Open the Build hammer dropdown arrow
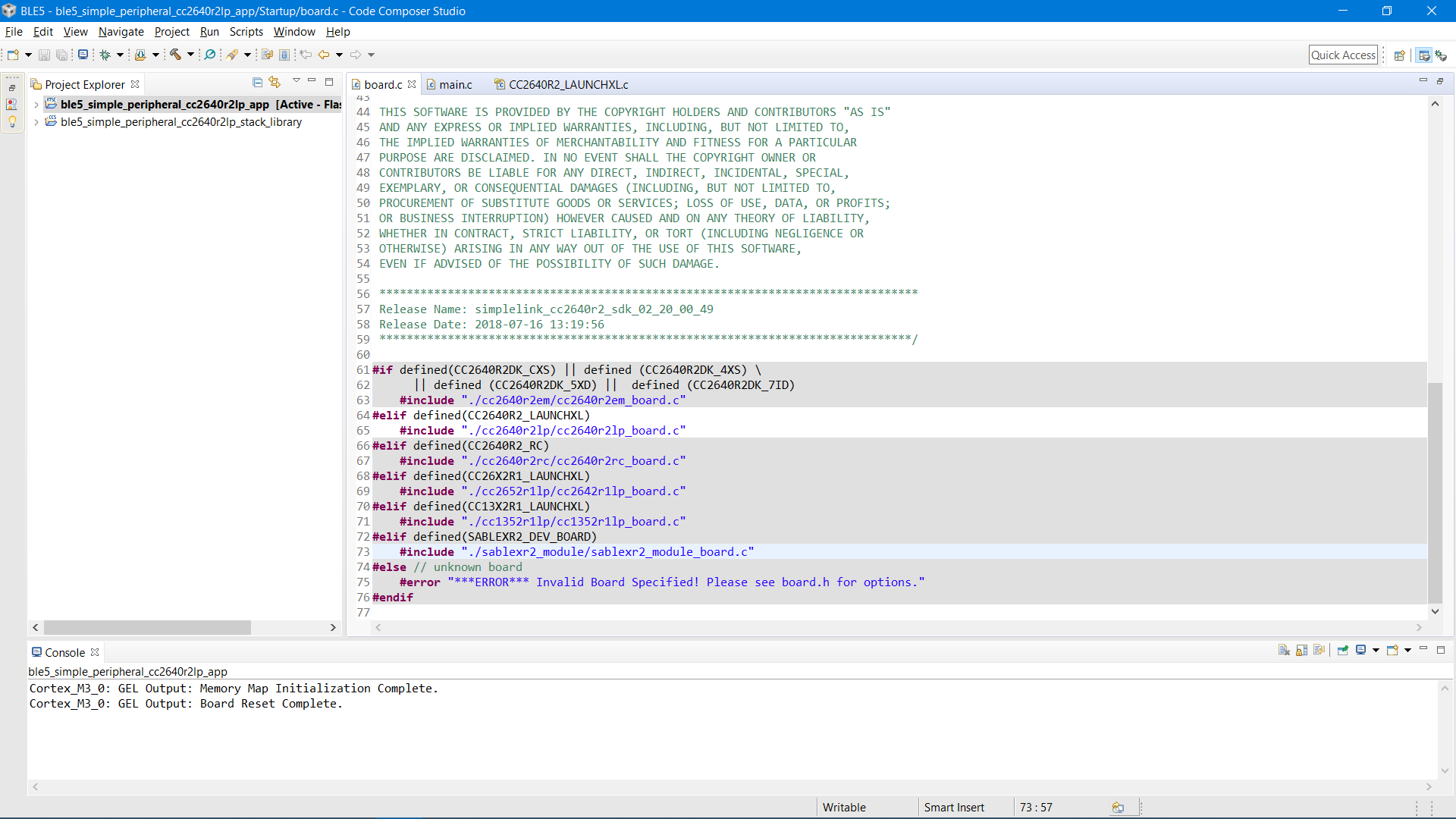 coord(190,55)
